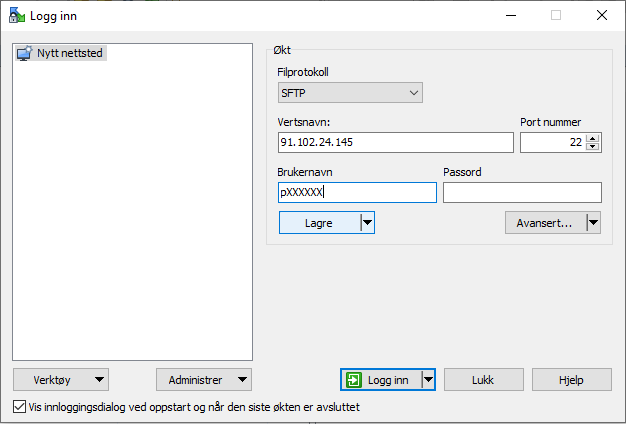Open Avansert advanced settings
The height and width of the screenshot is (424, 626).
click(x=545, y=223)
